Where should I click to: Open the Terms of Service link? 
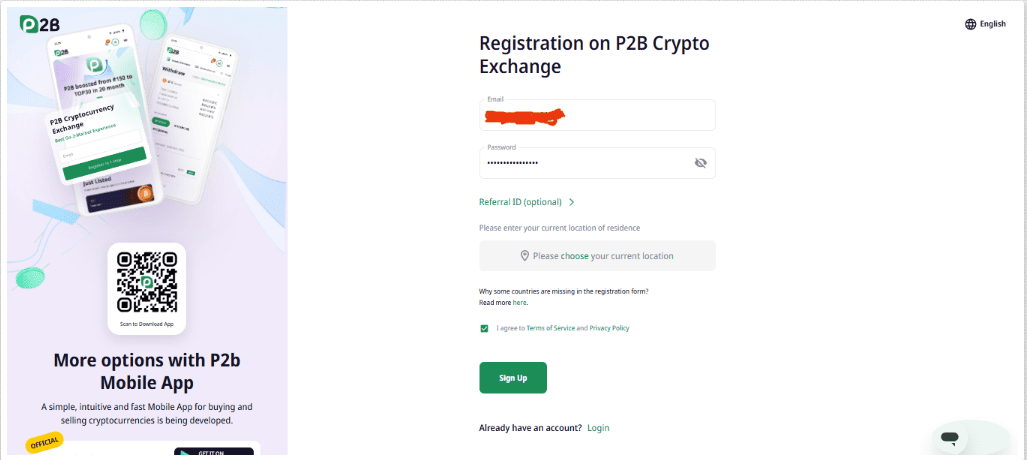coord(550,328)
